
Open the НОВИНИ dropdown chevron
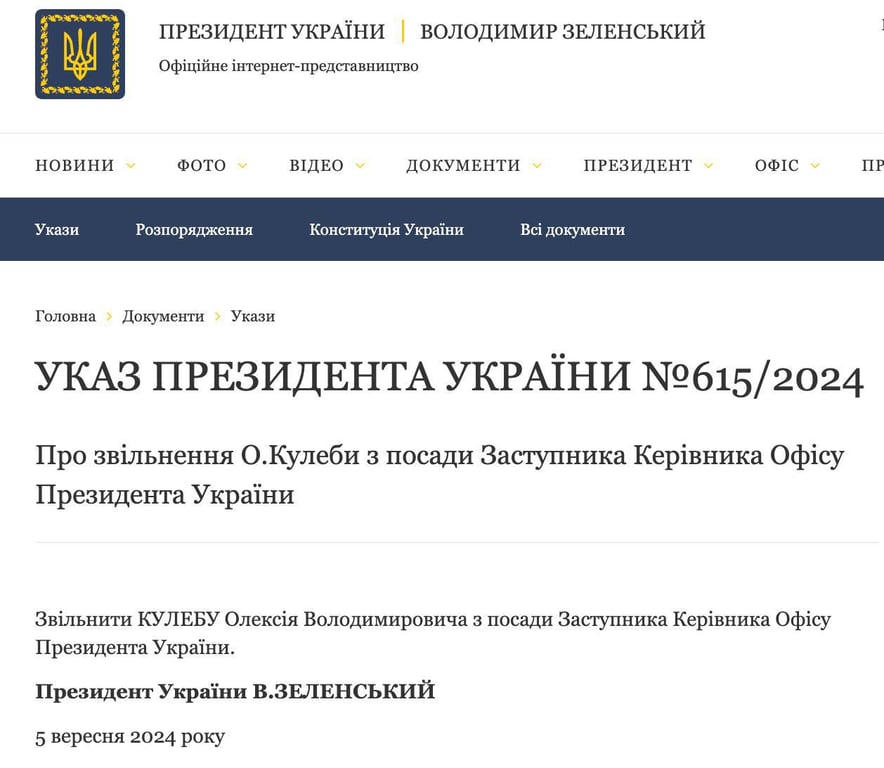pos(130,166)
